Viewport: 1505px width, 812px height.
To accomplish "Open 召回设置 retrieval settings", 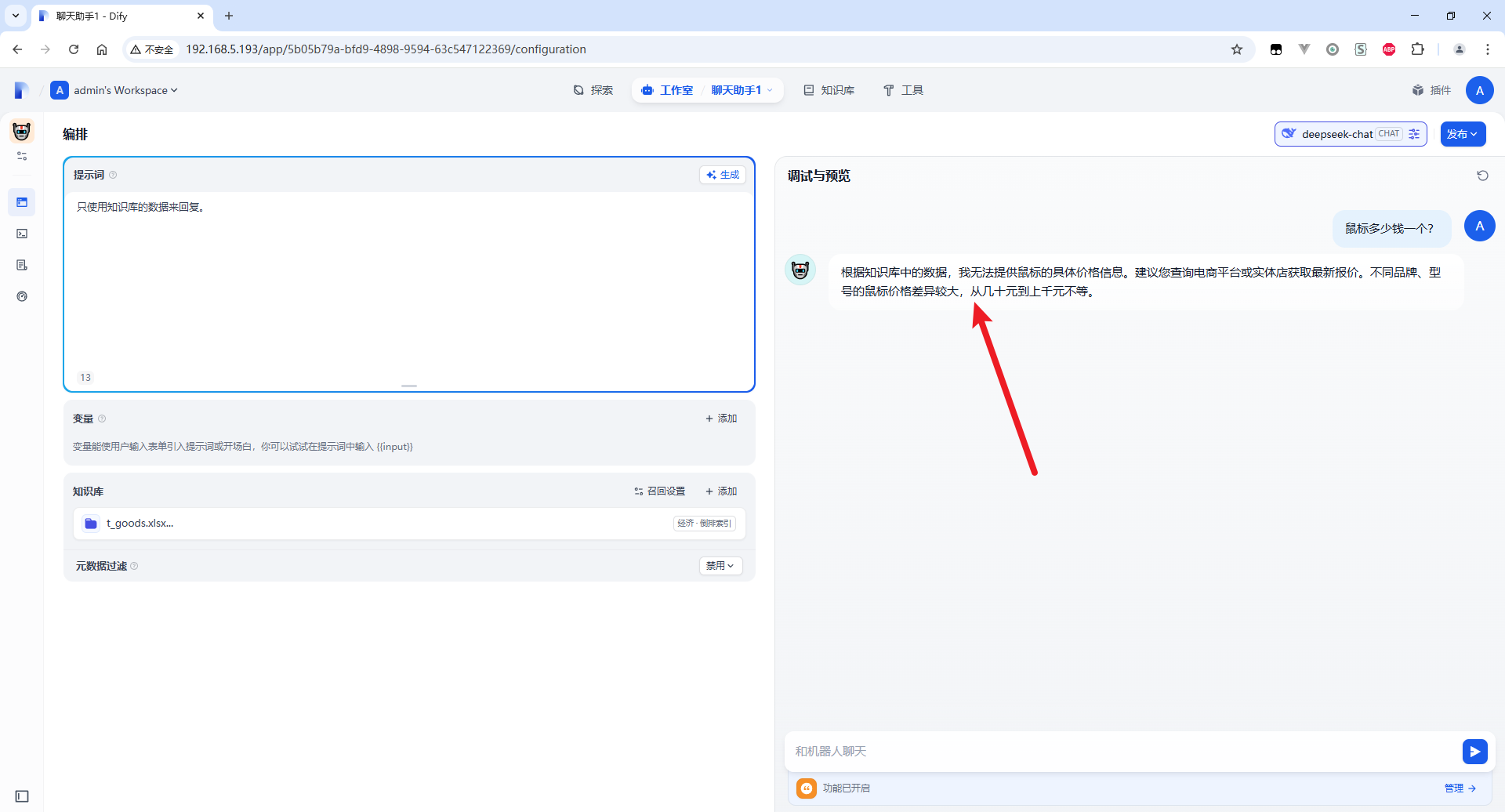I will click(x=660, y=491).
